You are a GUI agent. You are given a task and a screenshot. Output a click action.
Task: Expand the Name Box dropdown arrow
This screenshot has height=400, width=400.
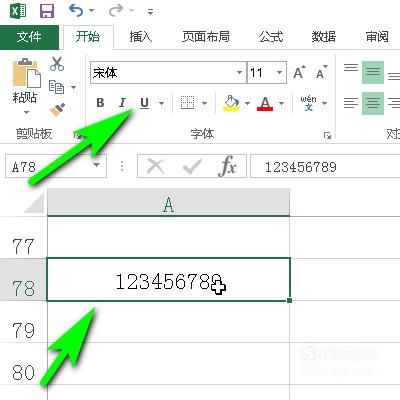97,165
